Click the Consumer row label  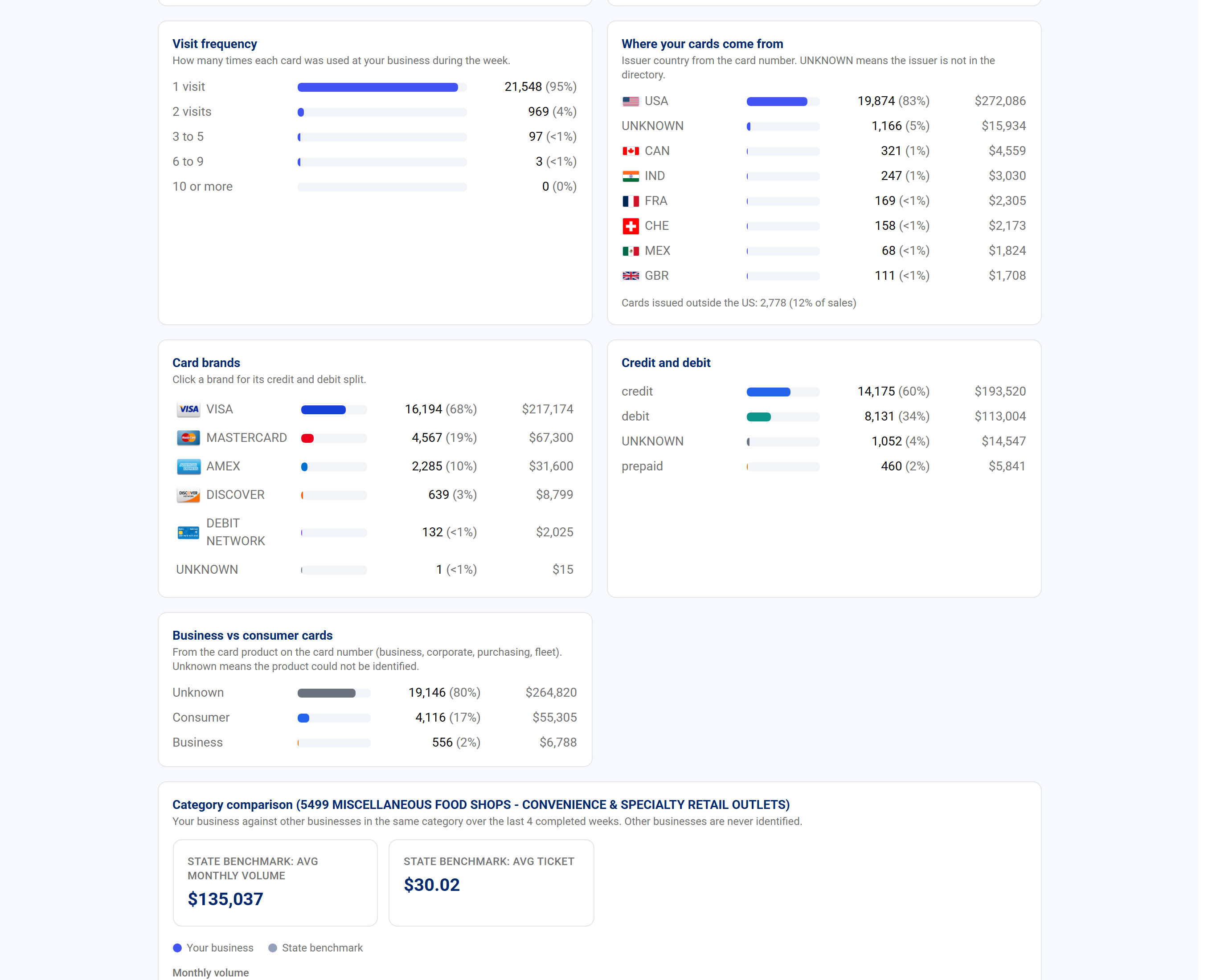pyautogui.click(x=201, y=717)
